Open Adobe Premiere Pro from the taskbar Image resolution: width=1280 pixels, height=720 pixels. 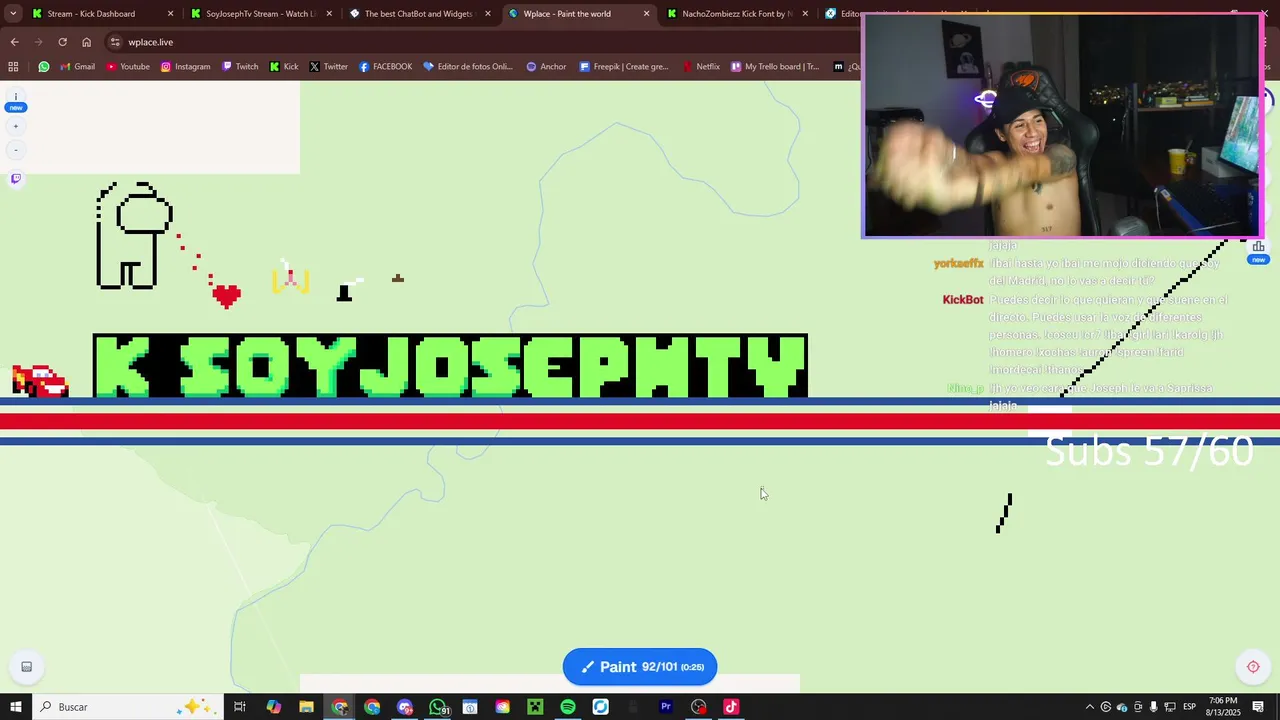[x=666, y=707]
